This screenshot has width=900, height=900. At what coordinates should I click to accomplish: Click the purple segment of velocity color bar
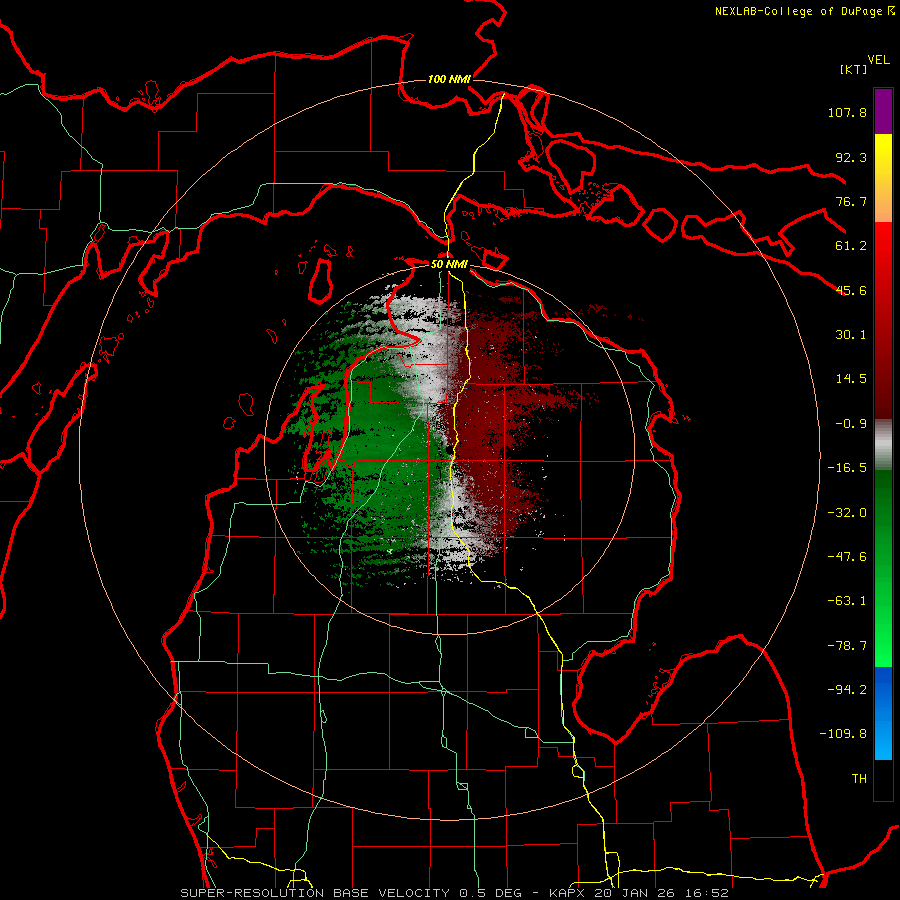point(883,111)
